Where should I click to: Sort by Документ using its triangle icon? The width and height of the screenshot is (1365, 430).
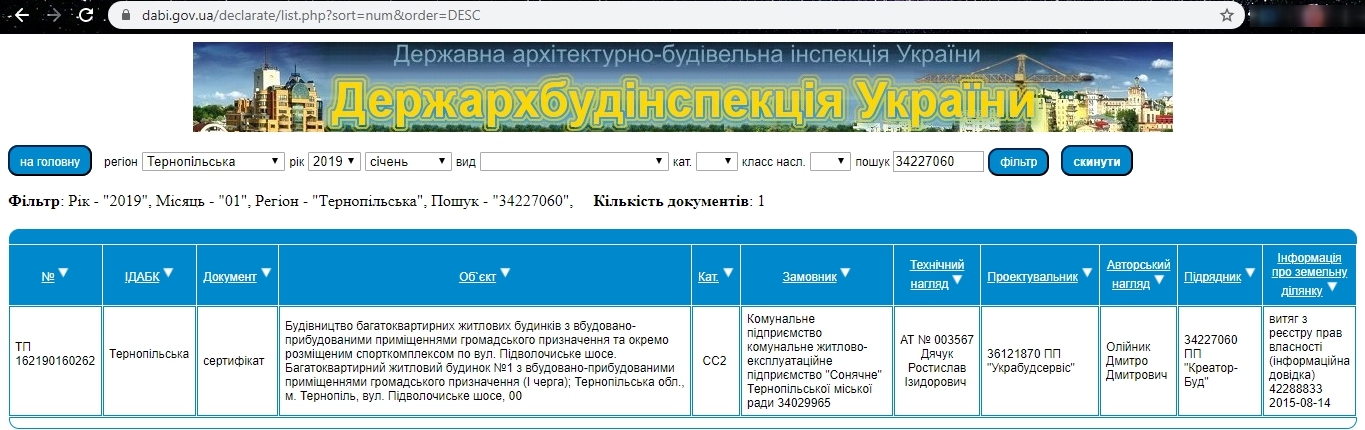tap(266, 272)
